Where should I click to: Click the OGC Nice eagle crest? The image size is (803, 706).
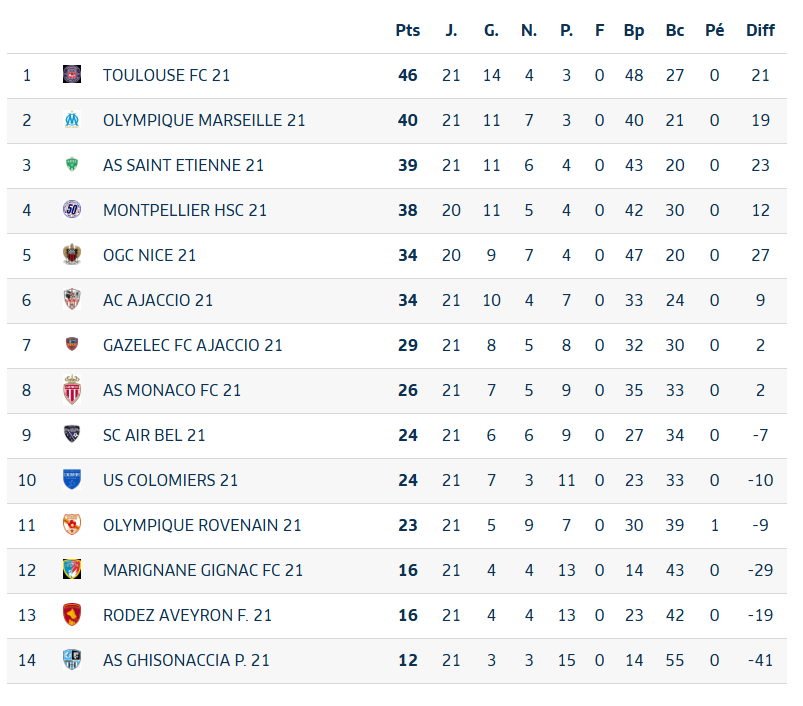72,254
